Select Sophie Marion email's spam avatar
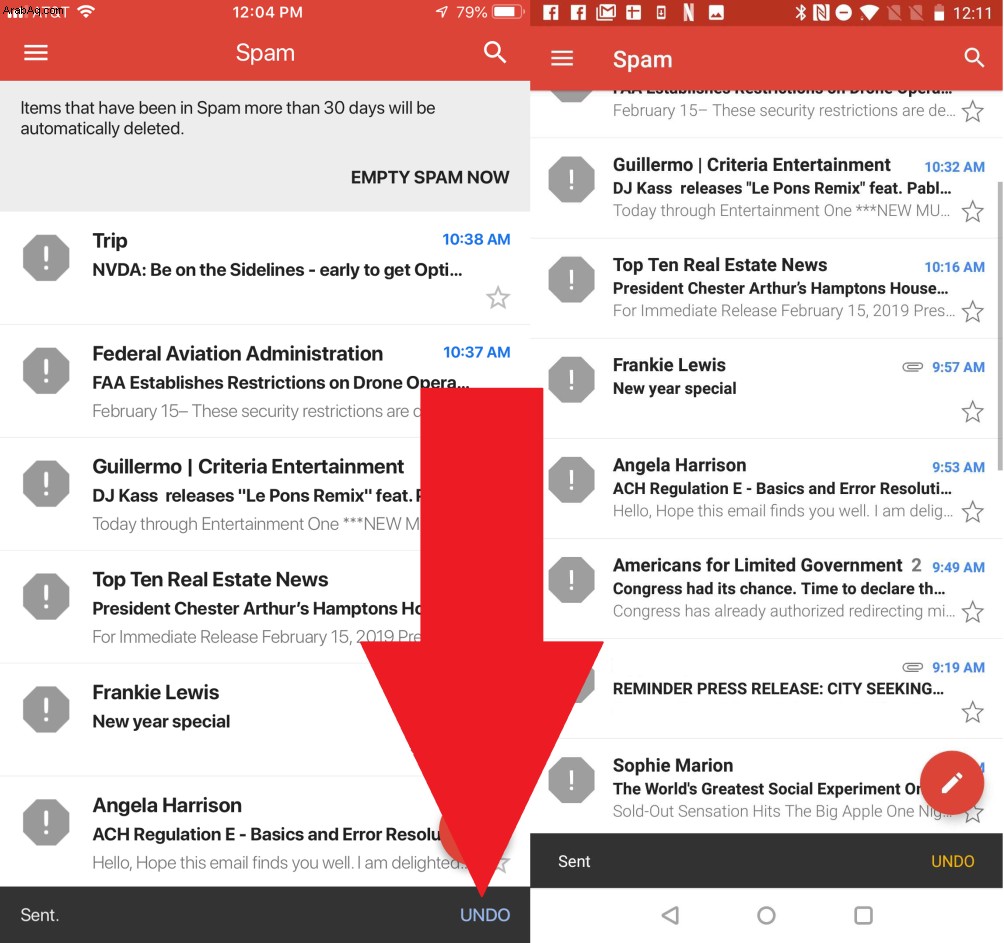 tap(572, 780)
